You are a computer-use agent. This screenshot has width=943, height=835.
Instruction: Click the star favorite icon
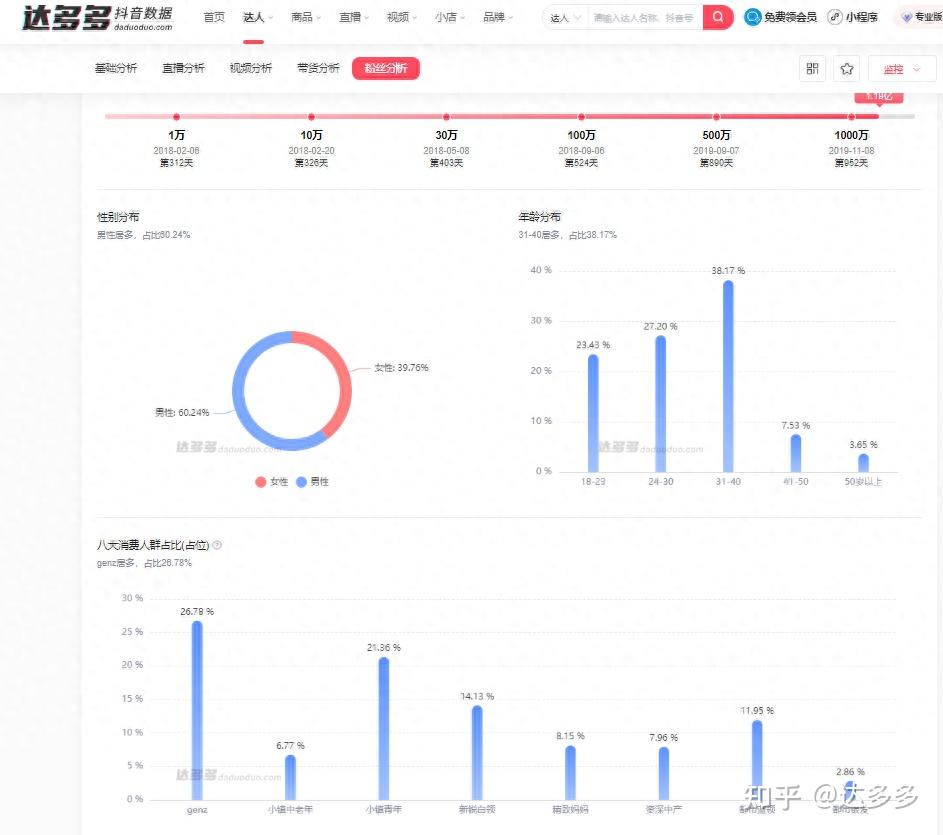tap(847, 68)
